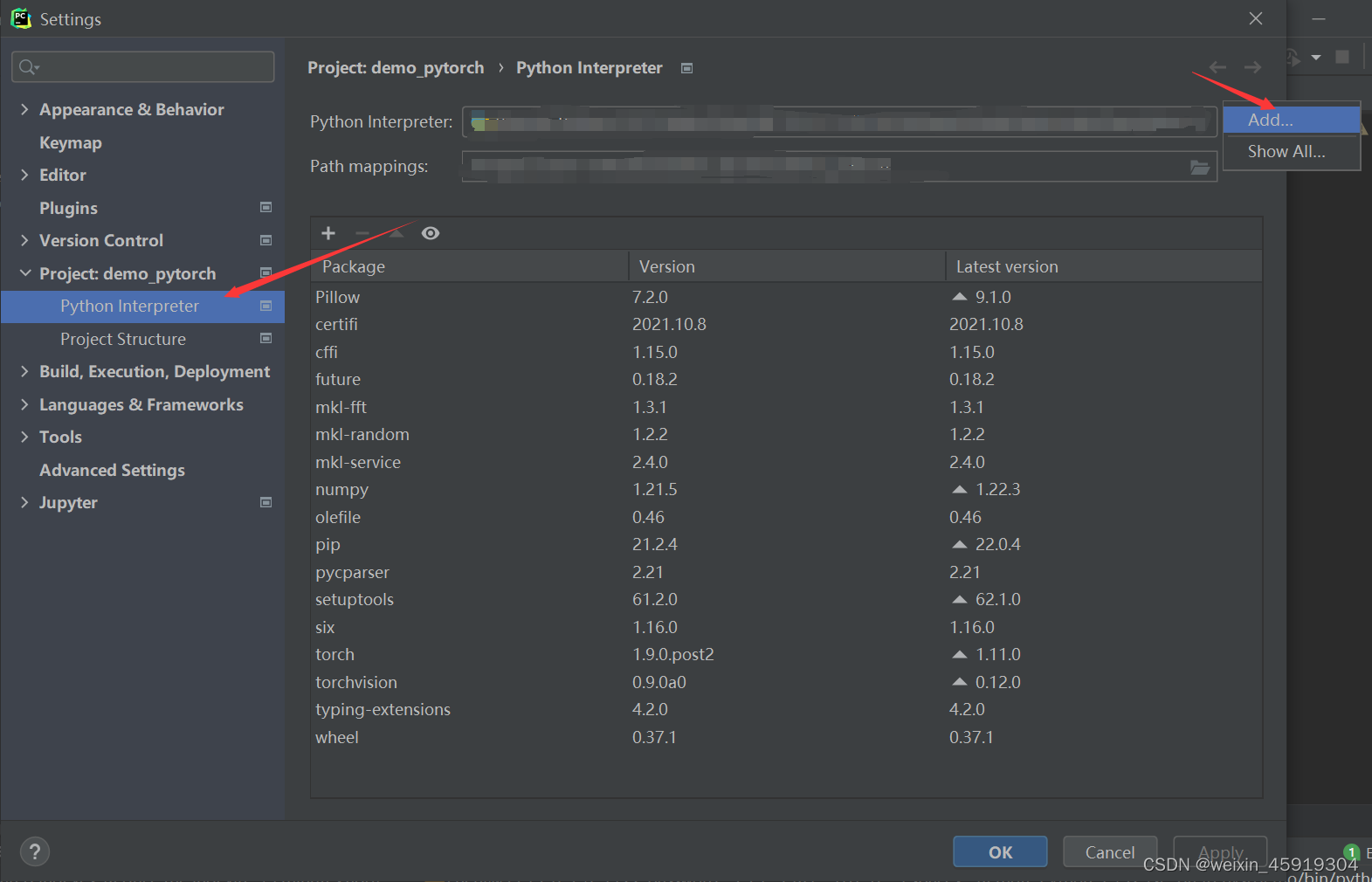Select Add... from the interpreter popup menu

click(x=1292, y=121)
